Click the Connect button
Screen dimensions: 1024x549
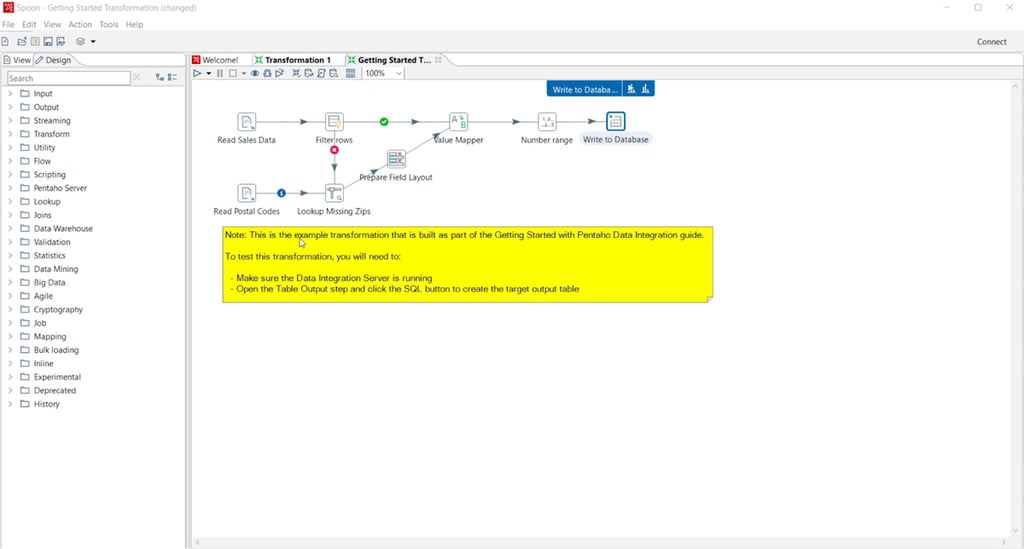click(x=991, y=42)
